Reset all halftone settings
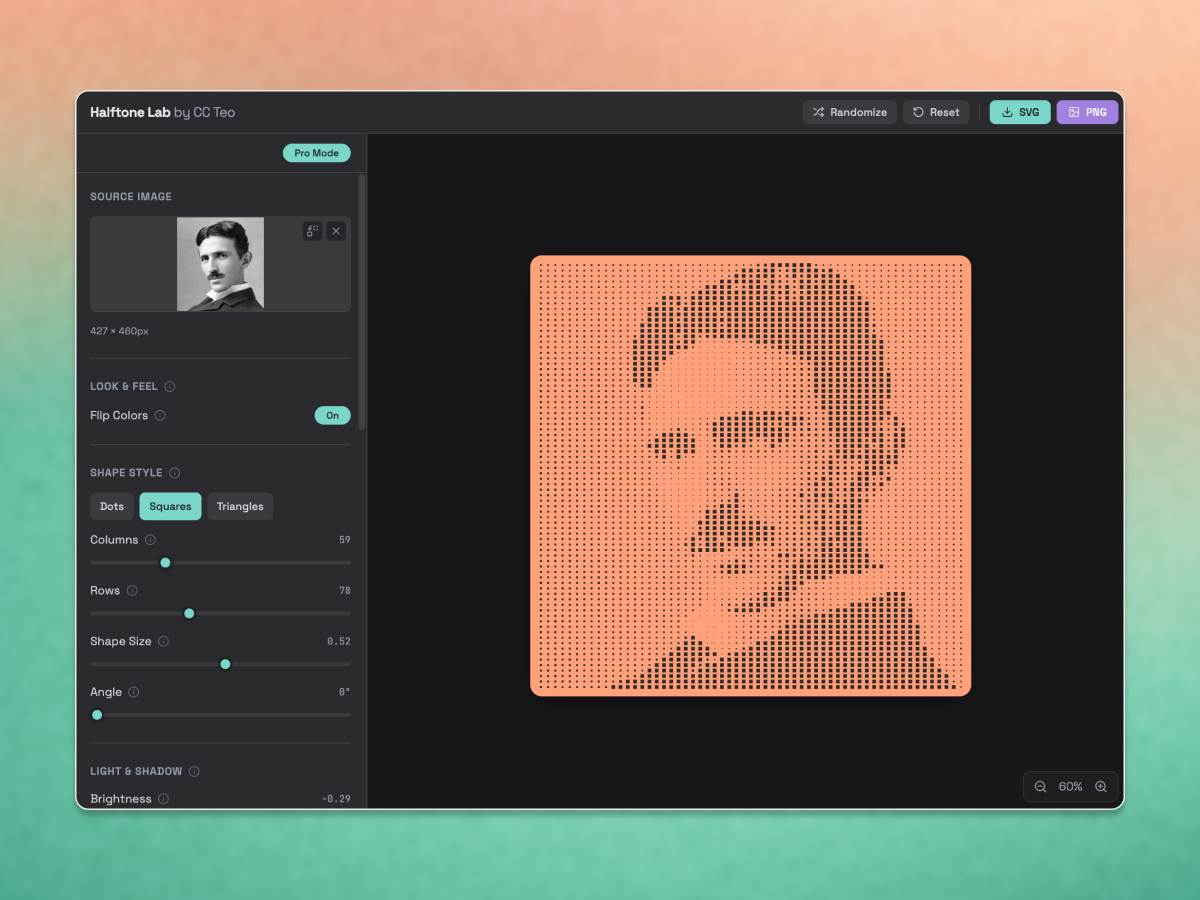 (x=936, y=112)
